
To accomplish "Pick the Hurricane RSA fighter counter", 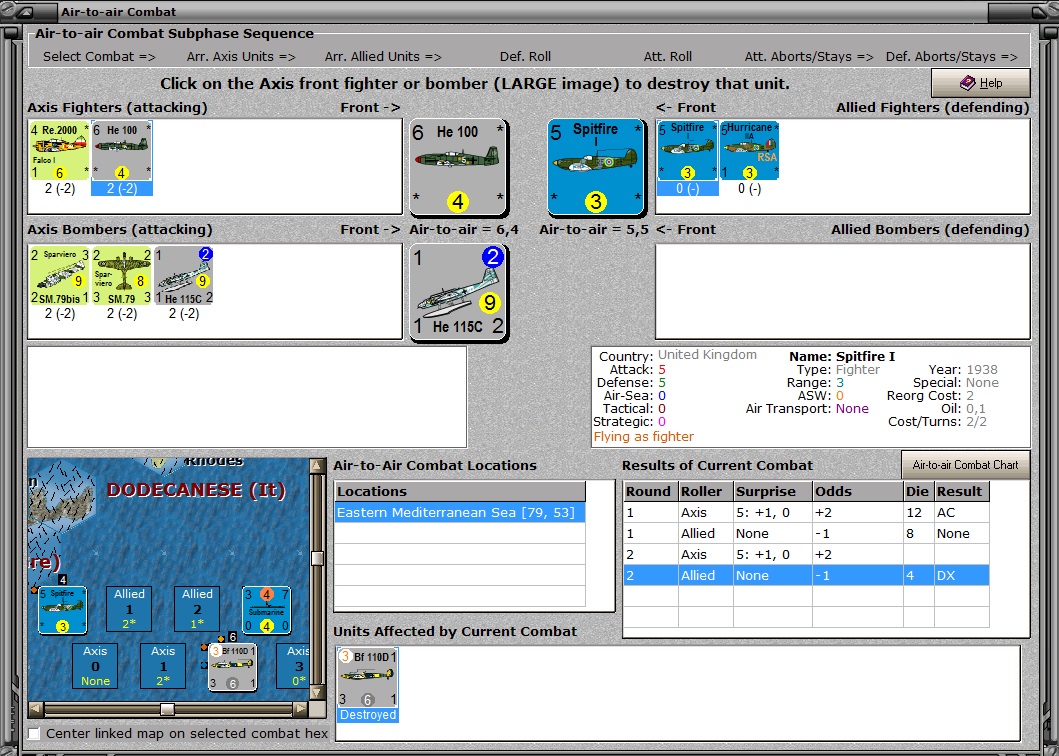I will pyautogui.click(x=749, y=151).
